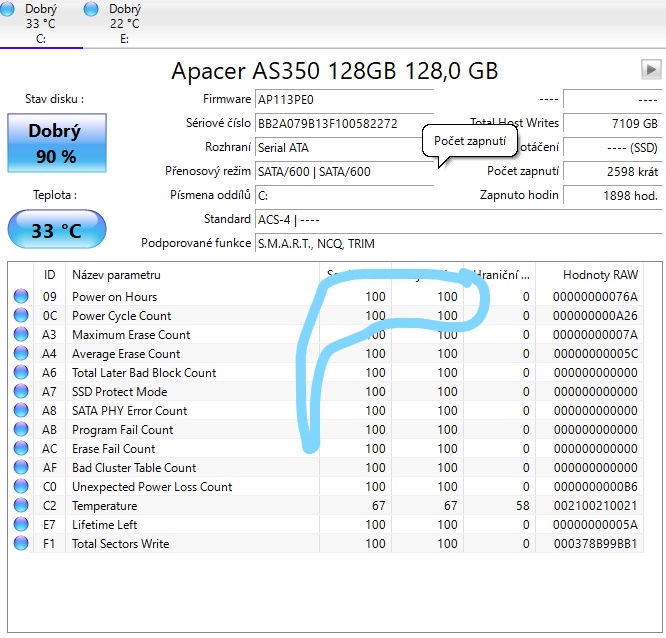Click the Firmware value field AP113PE0
Viewport: 666px width, 638px height.
[343, 100]
